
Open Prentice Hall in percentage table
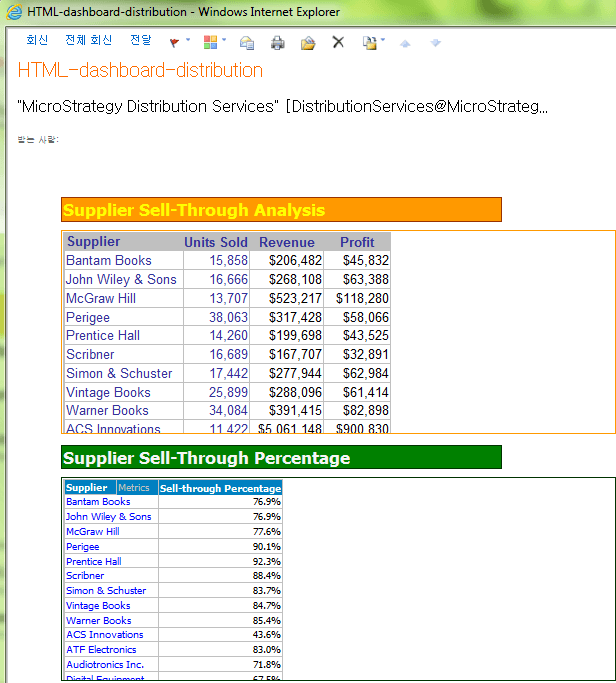pos(94,561)
